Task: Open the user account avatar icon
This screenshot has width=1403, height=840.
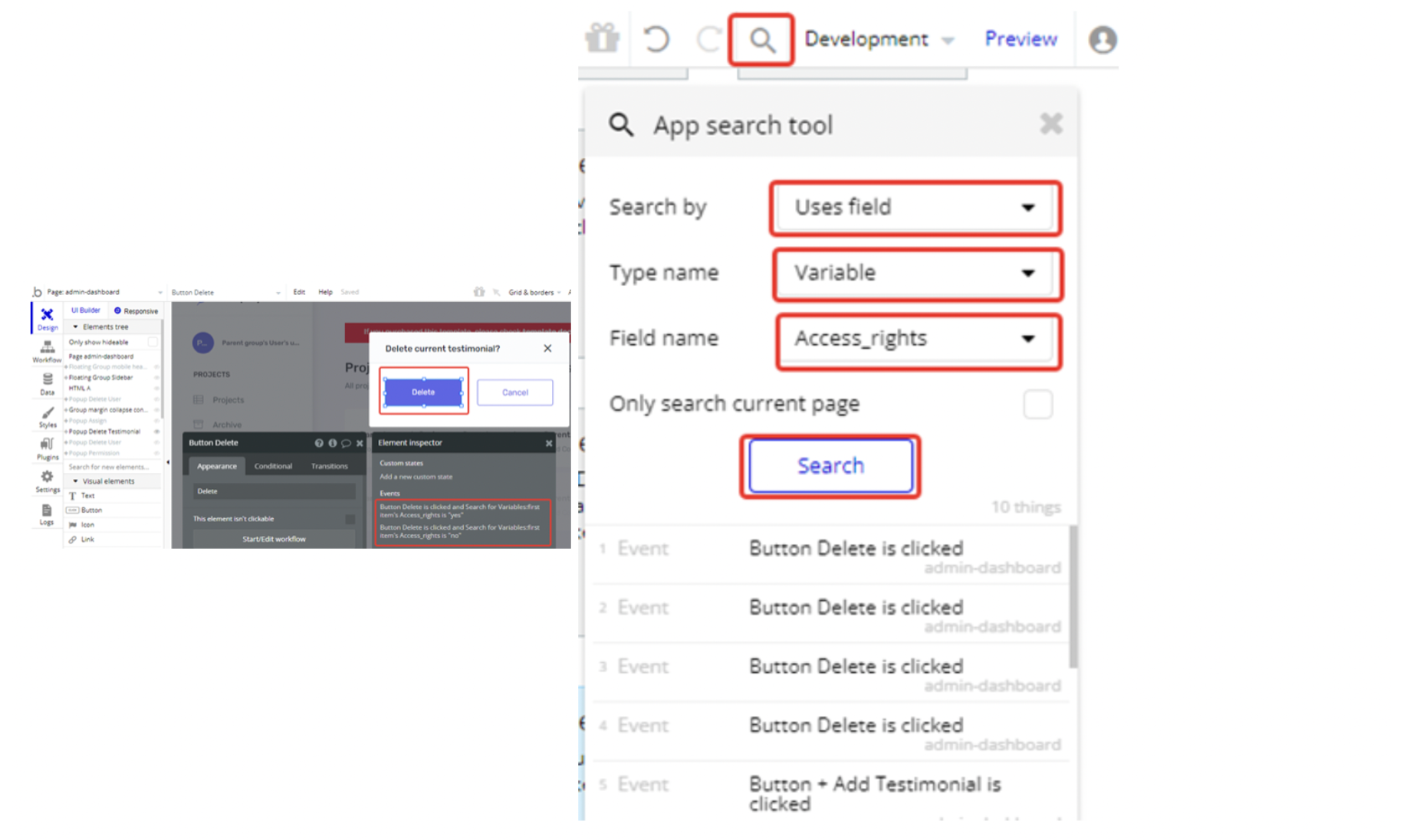Action: 1102,39
